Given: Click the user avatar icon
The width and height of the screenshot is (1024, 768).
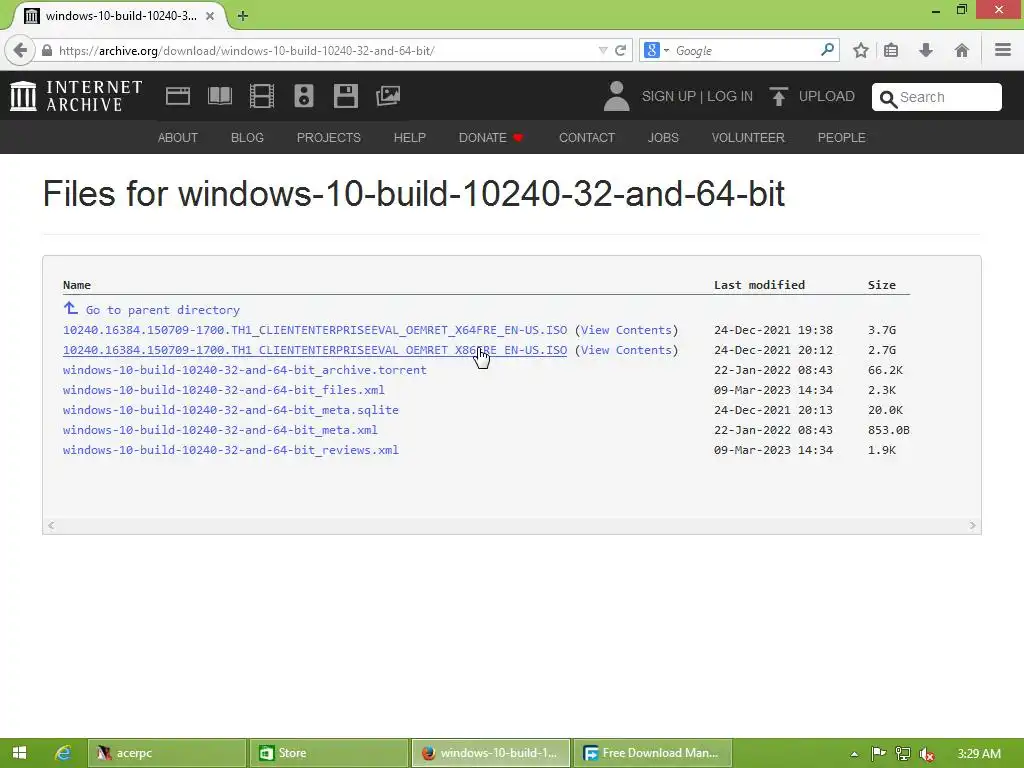Looking at the screenshot, I should point(616,96).
